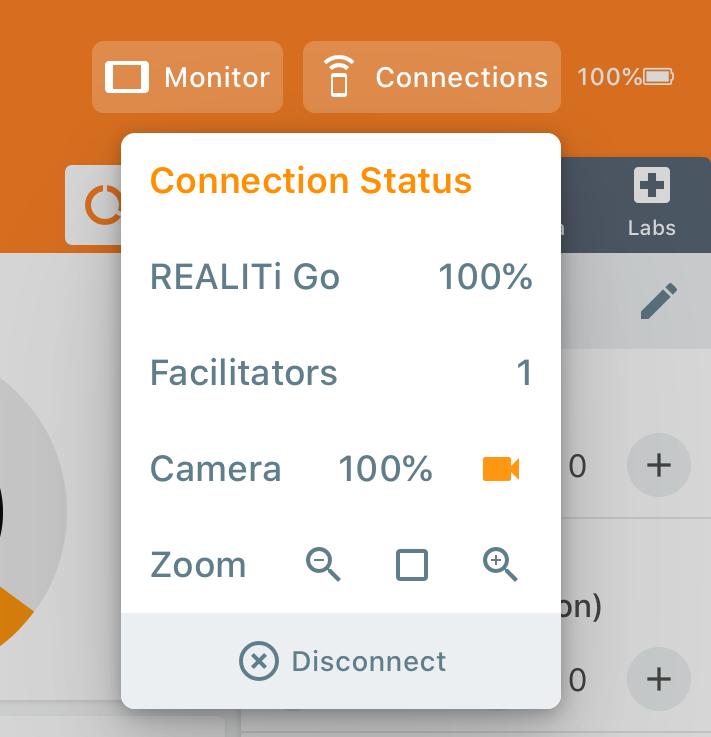This screenshot has width=711, height=737.
Task: Click the Monitor screen icon
Action: click(x=127, y=77)
